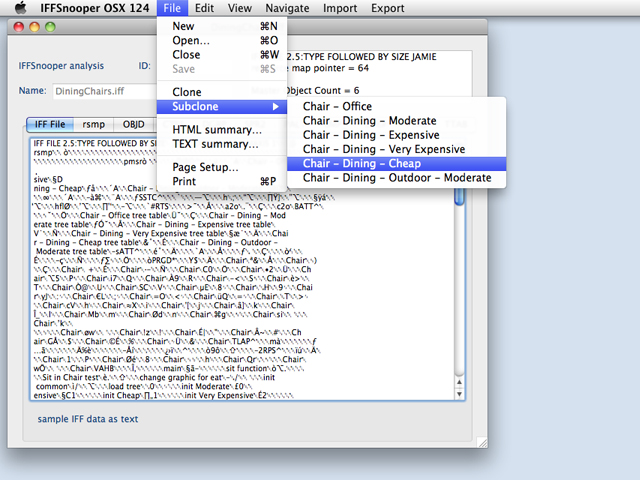Click the Name field containing DiningChairs.iff
Image resolution: width=640 pixels, height=480 pixels.
105,92
